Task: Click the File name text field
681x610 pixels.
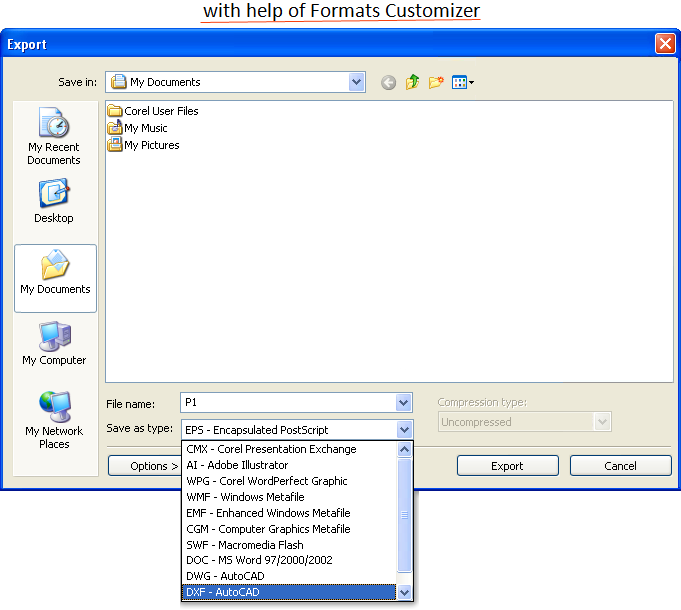Action: click(288, 403)
